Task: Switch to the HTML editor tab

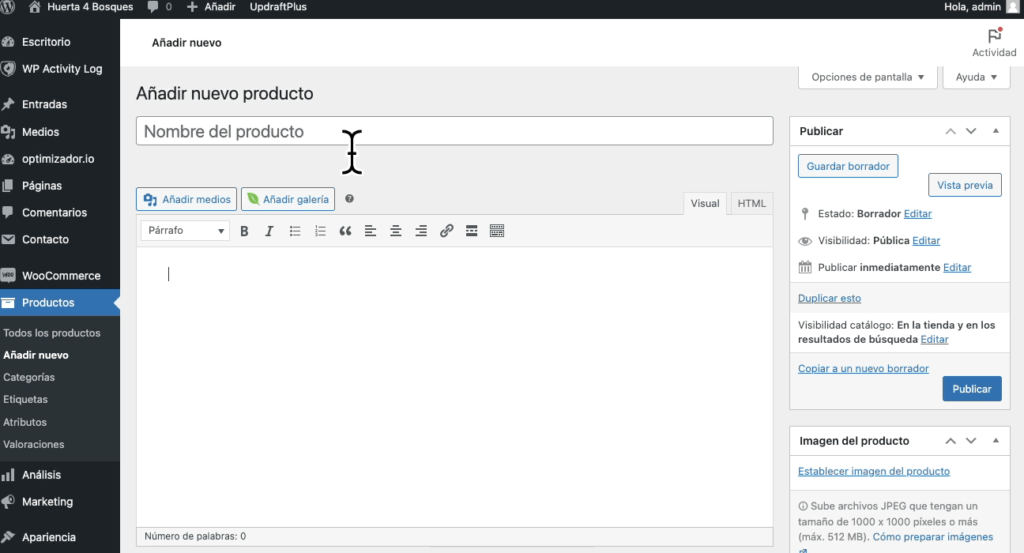Action: pyautogui.click(x=751, y=204)
